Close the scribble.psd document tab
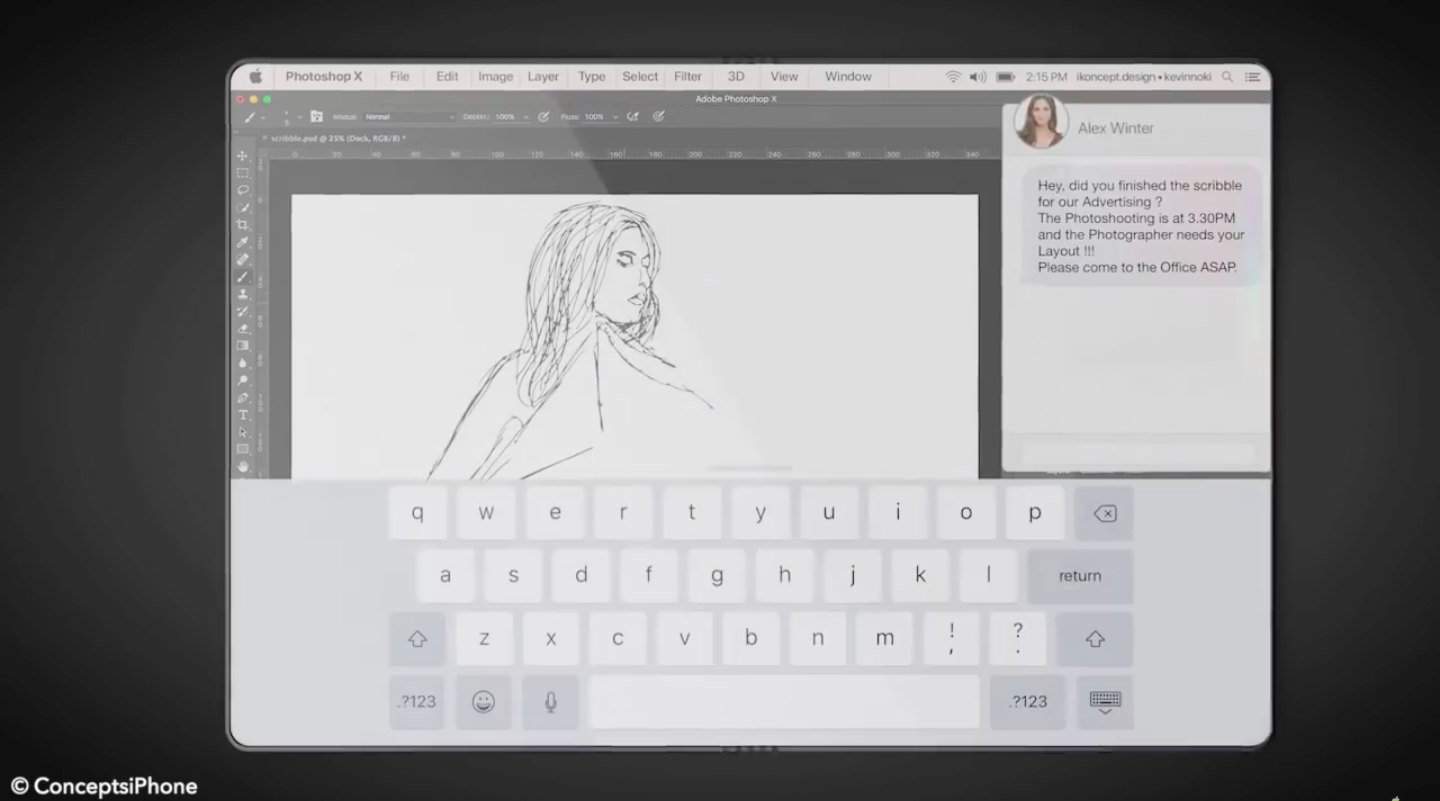1440x801 pixels. pyautogui.click(x=264, y=138)
